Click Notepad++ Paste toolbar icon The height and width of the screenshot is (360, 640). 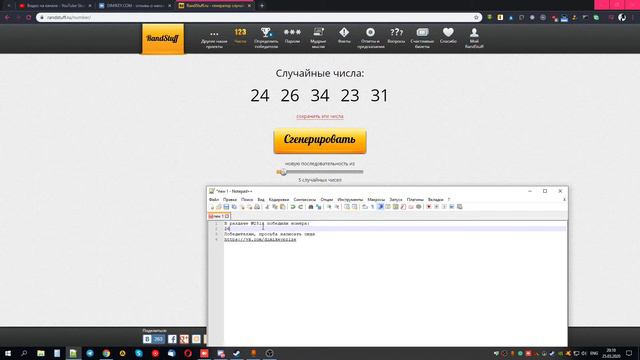[x=282, y=207]
